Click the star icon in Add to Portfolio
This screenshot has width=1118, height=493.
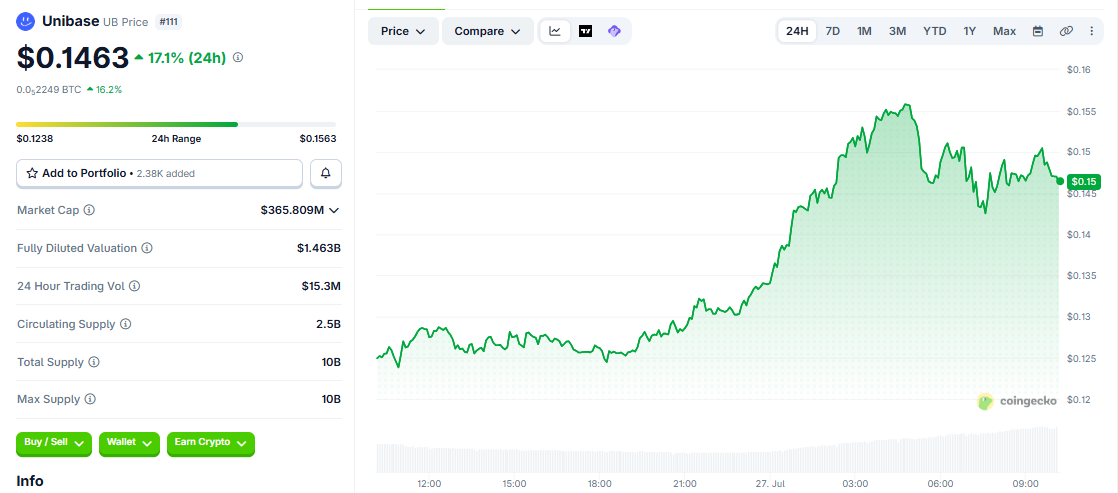pos(32,173)
